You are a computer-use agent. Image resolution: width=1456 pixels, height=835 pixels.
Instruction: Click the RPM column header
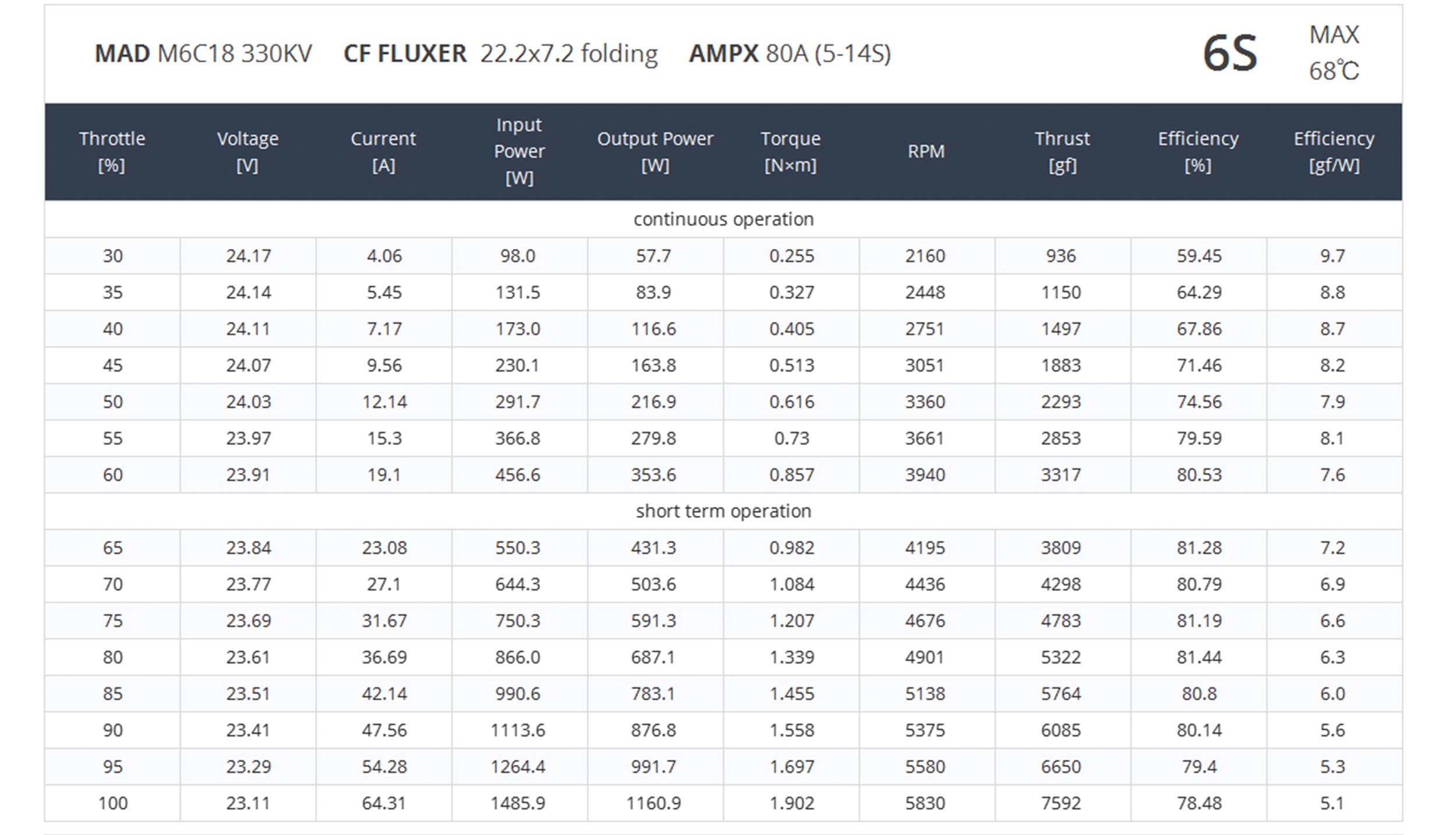click(x=925, y=152)
